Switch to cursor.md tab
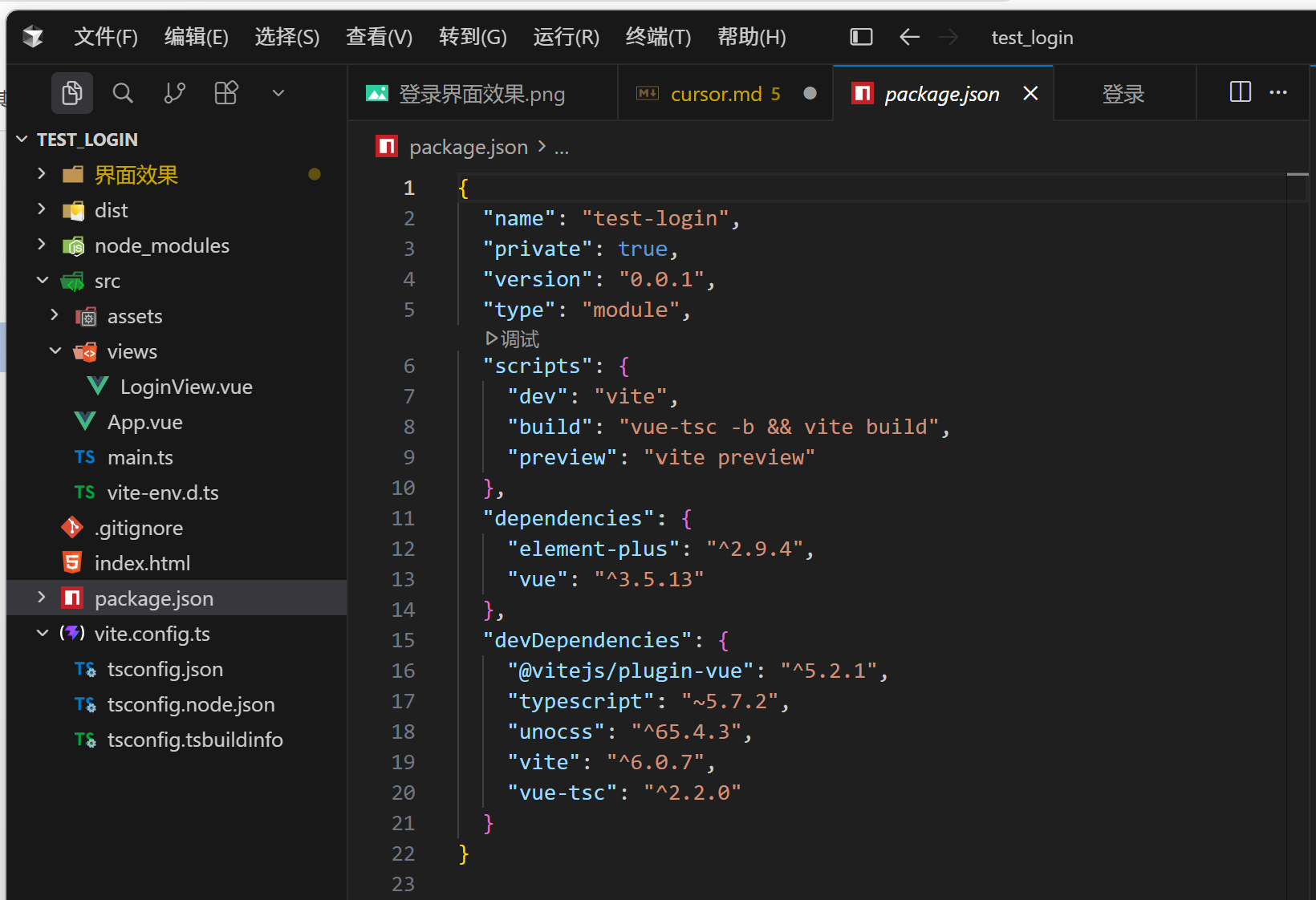 point(725,94)
